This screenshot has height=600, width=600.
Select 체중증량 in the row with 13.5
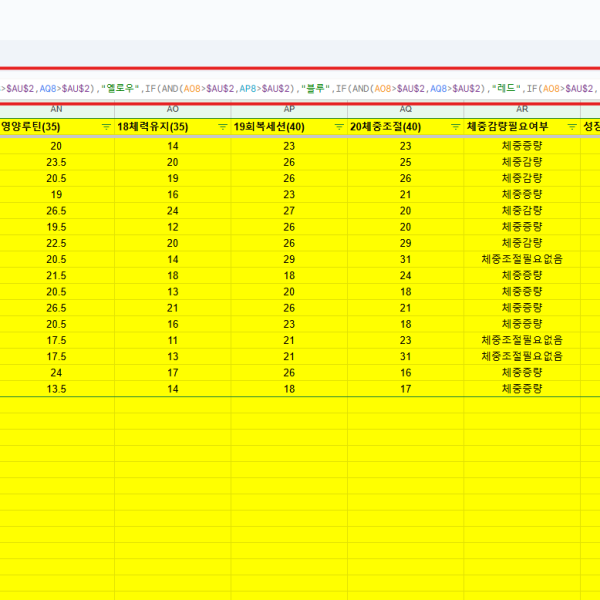click(522, 389)
